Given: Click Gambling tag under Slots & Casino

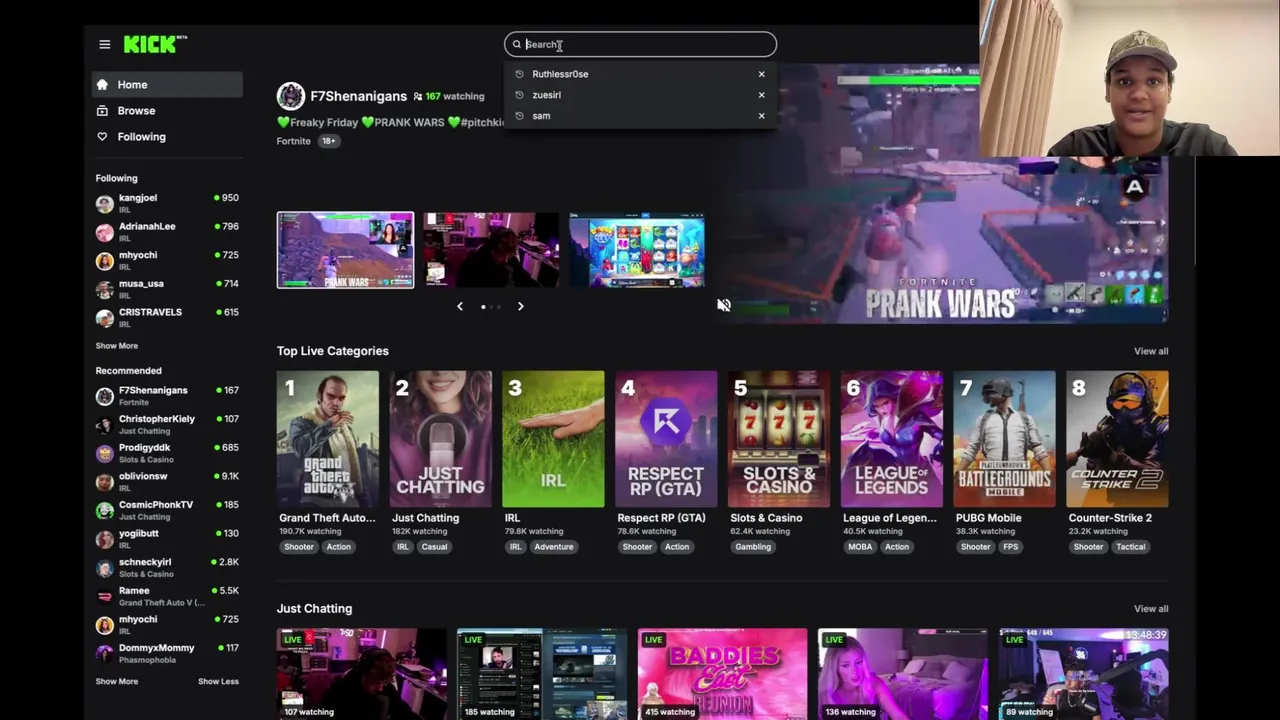Looking at the screenshot, I should pyautogui.click(x=753, y=547).
